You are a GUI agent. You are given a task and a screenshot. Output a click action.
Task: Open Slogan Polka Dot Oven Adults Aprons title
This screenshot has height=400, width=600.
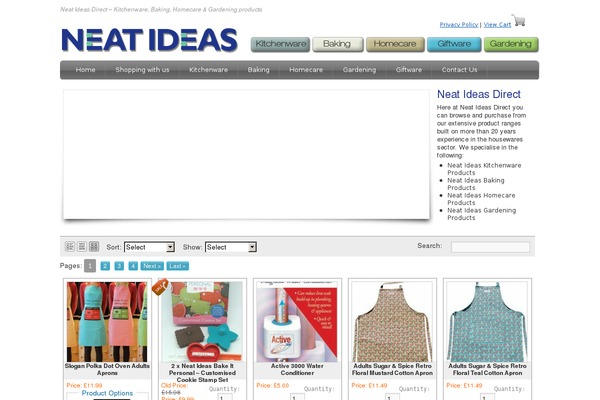(107, 369)
